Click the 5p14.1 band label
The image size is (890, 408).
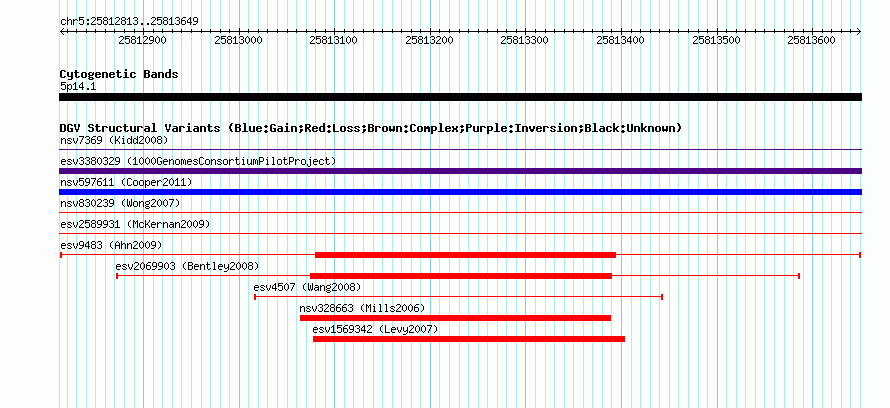[x=78, y=87]
